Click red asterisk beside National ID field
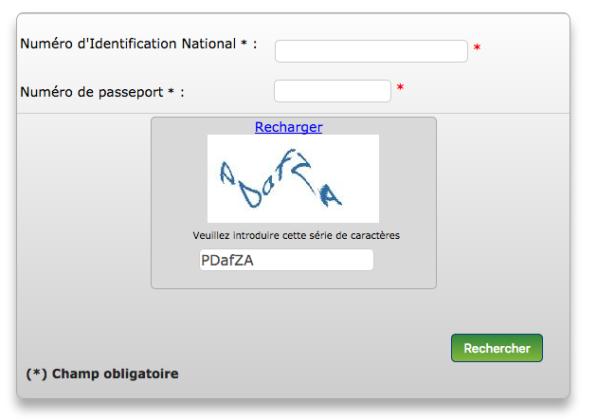 point(477,48)
